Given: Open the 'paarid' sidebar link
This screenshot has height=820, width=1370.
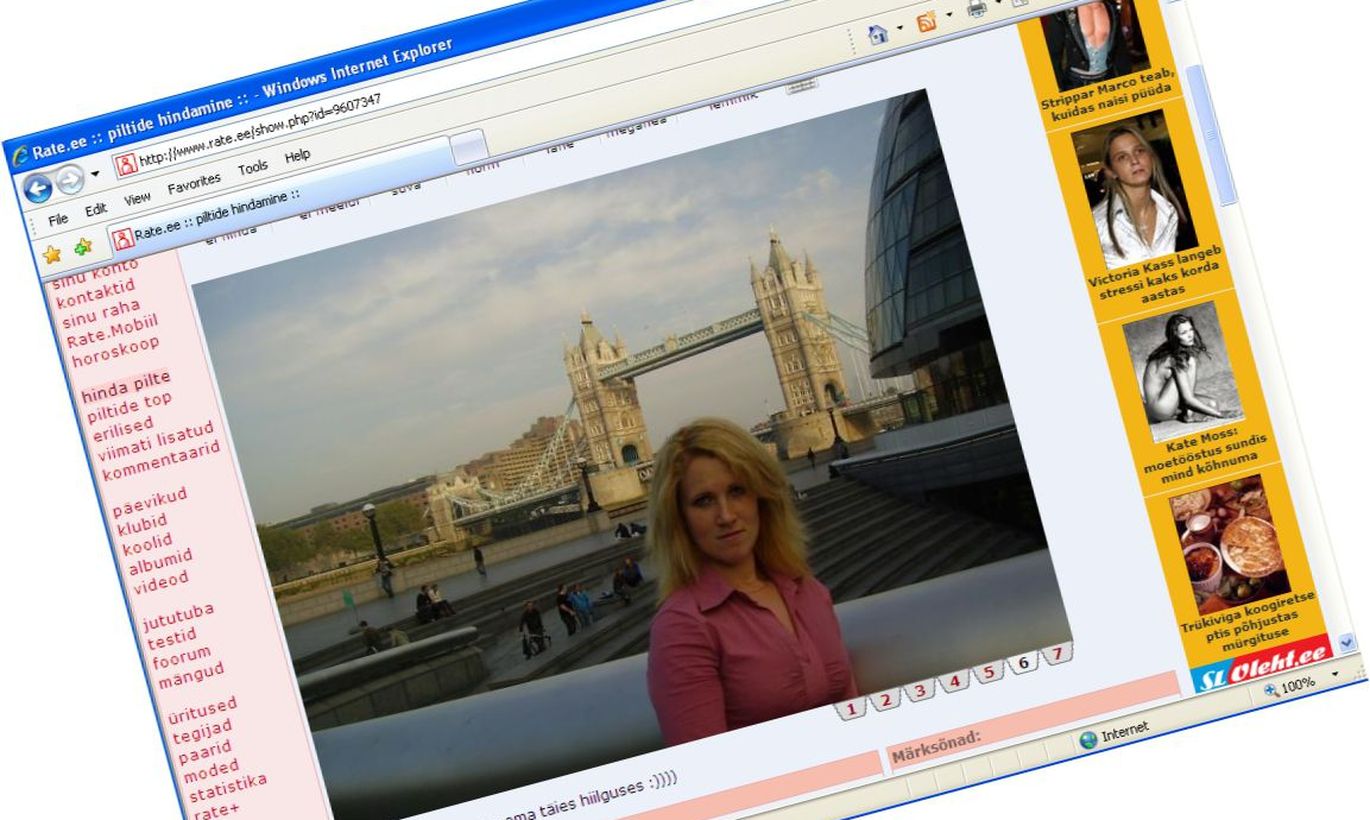Looking at the screenshot, I should pyautogui.click(x=205, y=752).
